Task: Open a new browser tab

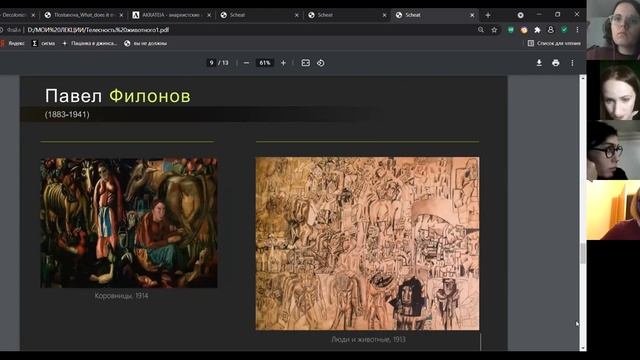Action: [488, 15]
